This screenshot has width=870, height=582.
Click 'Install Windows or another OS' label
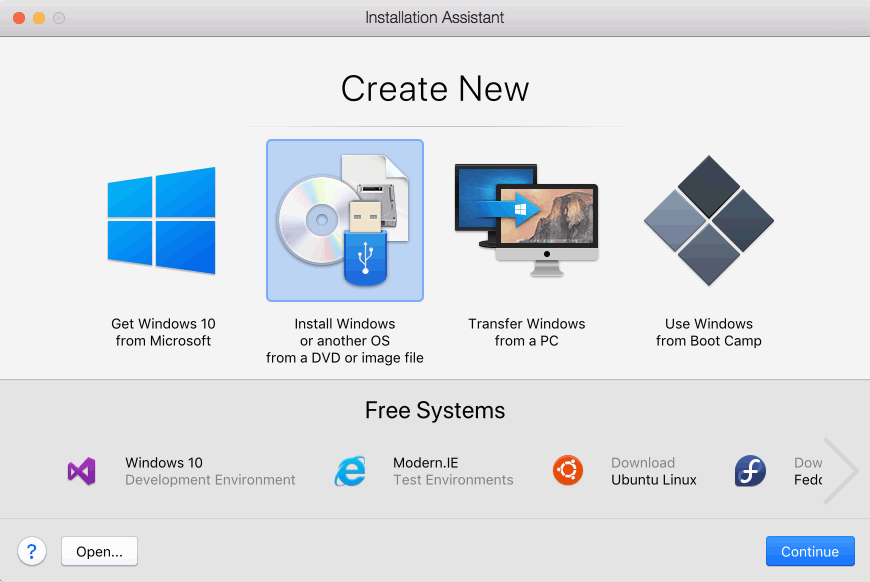[x=345, y=341]
